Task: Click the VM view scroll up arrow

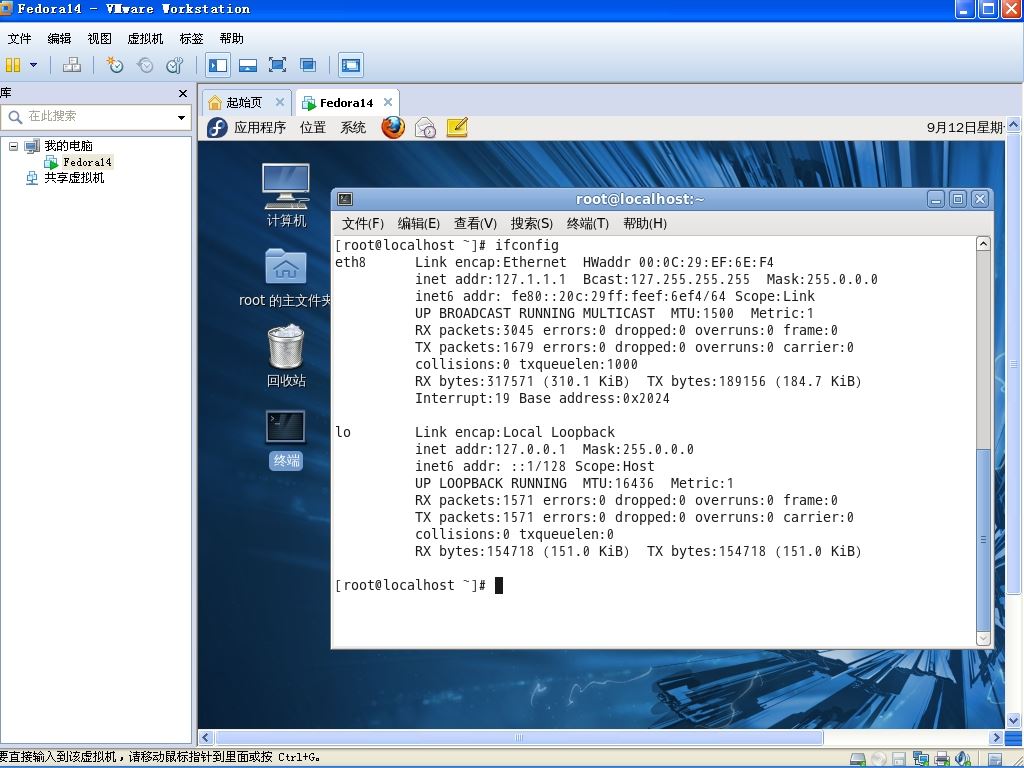Action: point(1014,124)
